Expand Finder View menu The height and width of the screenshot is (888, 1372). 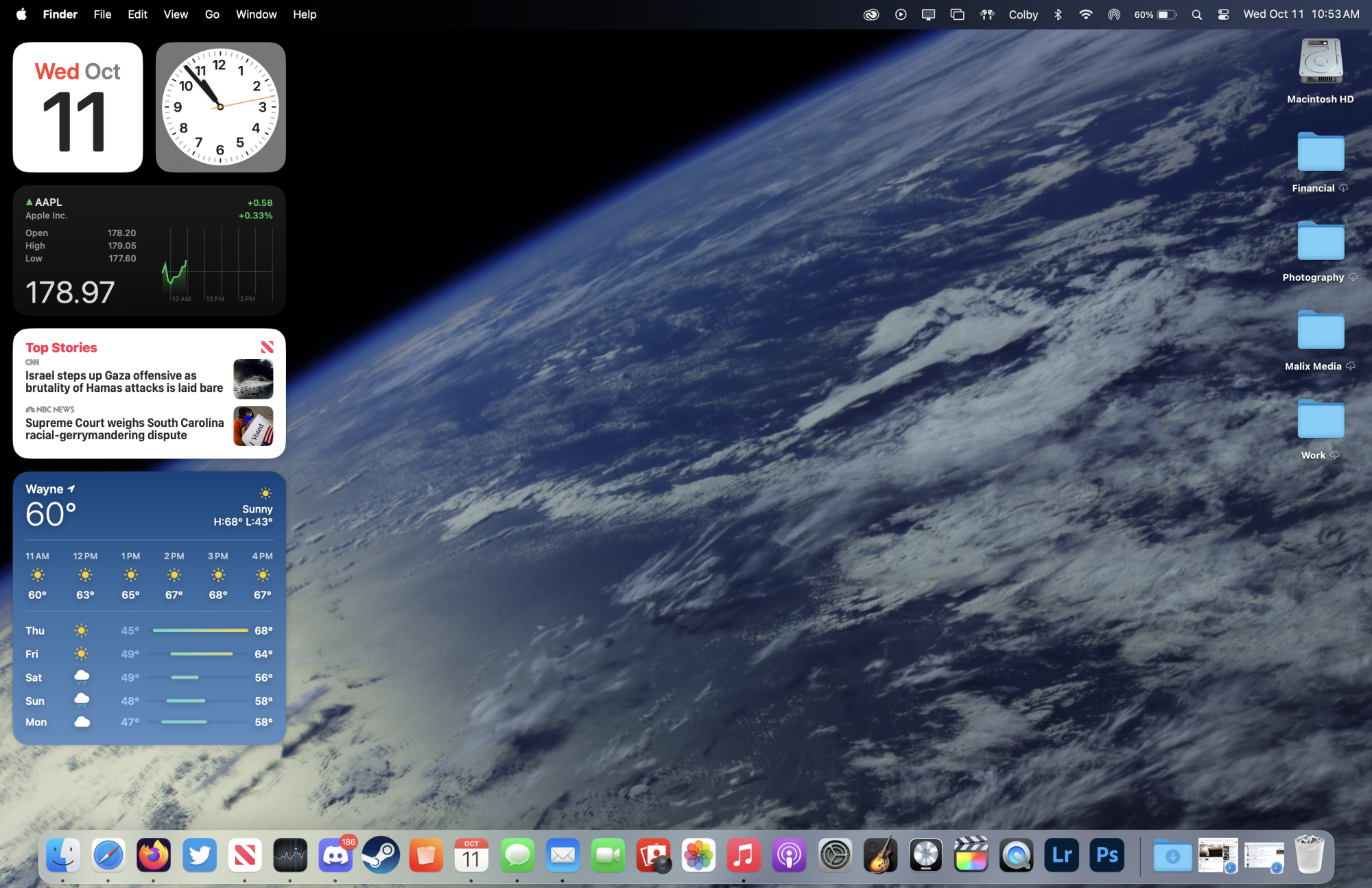point(175,14)
